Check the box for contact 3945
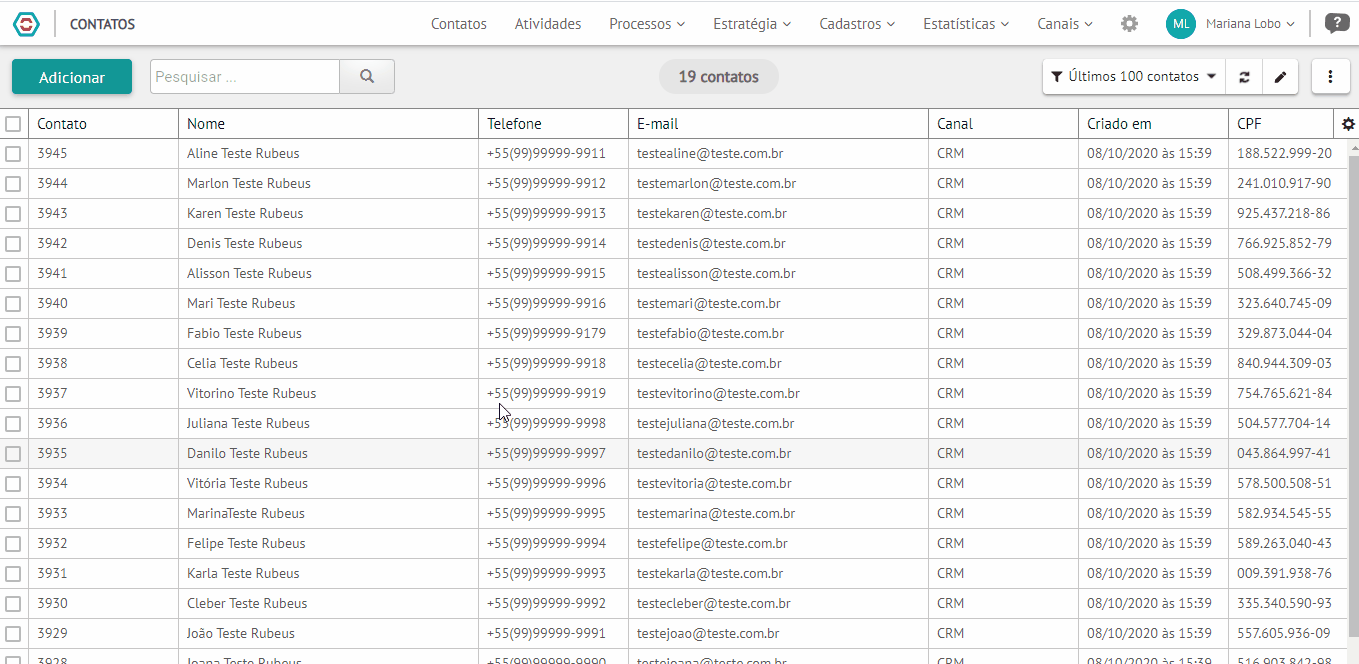The image size is (1359, 664). (13, 154)
